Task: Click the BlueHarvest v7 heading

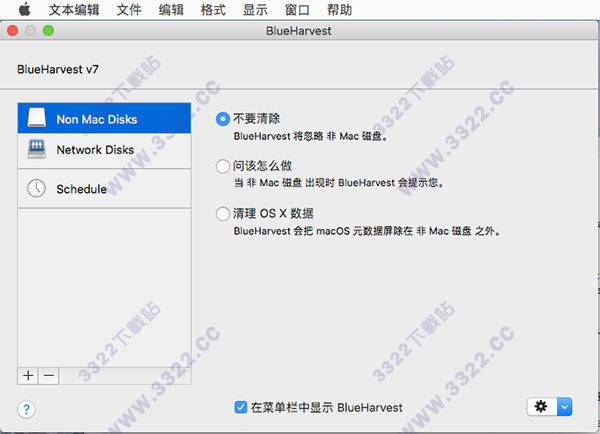Action: (58, 69)
